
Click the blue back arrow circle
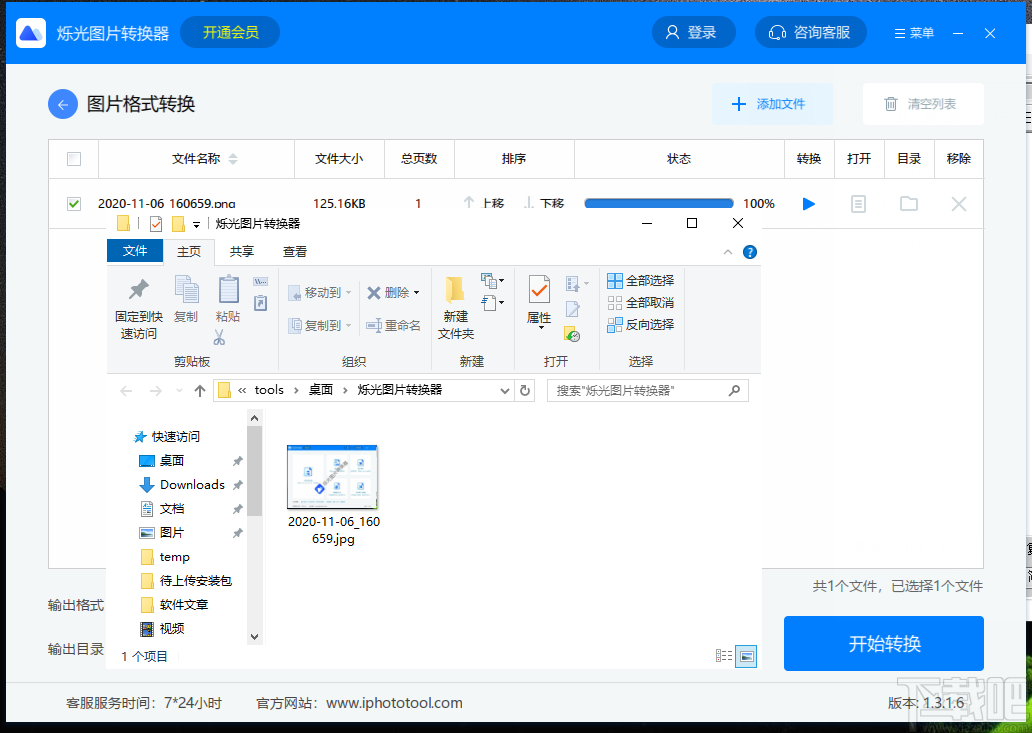tap(62, 103)
